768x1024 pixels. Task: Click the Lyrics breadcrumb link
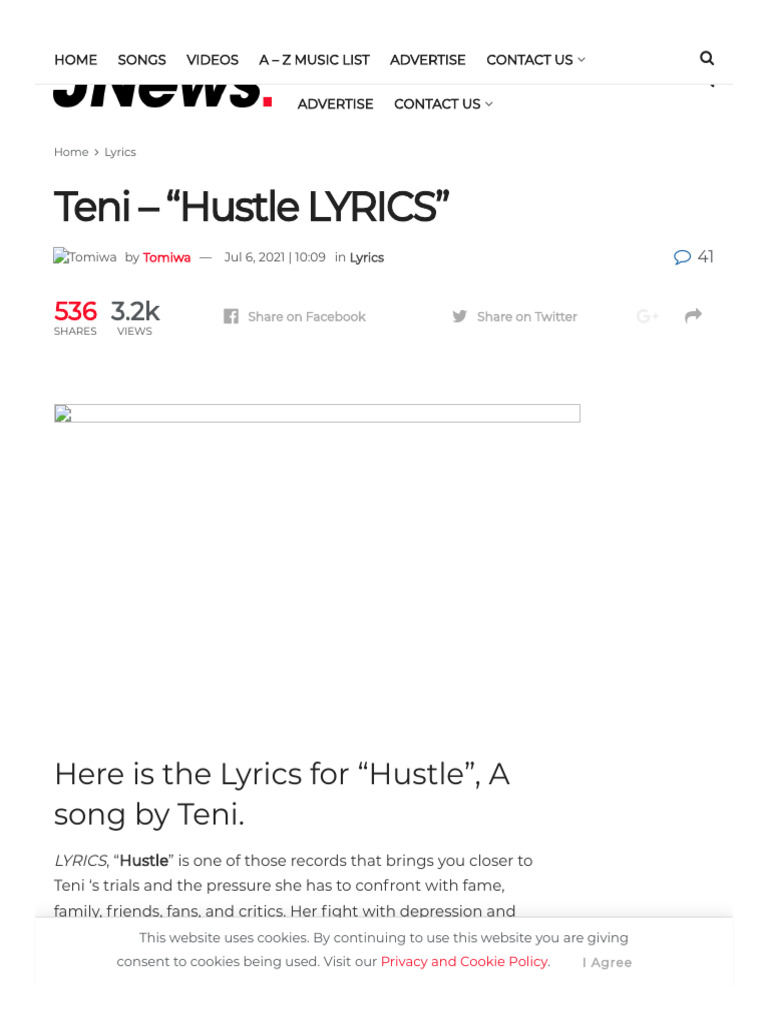point(120,152)
